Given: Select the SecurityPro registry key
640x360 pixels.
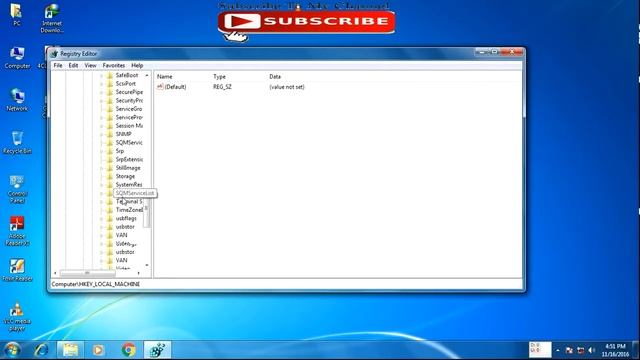Looking at the screenshot, I should pyautogui.click(x=129, y=100).
